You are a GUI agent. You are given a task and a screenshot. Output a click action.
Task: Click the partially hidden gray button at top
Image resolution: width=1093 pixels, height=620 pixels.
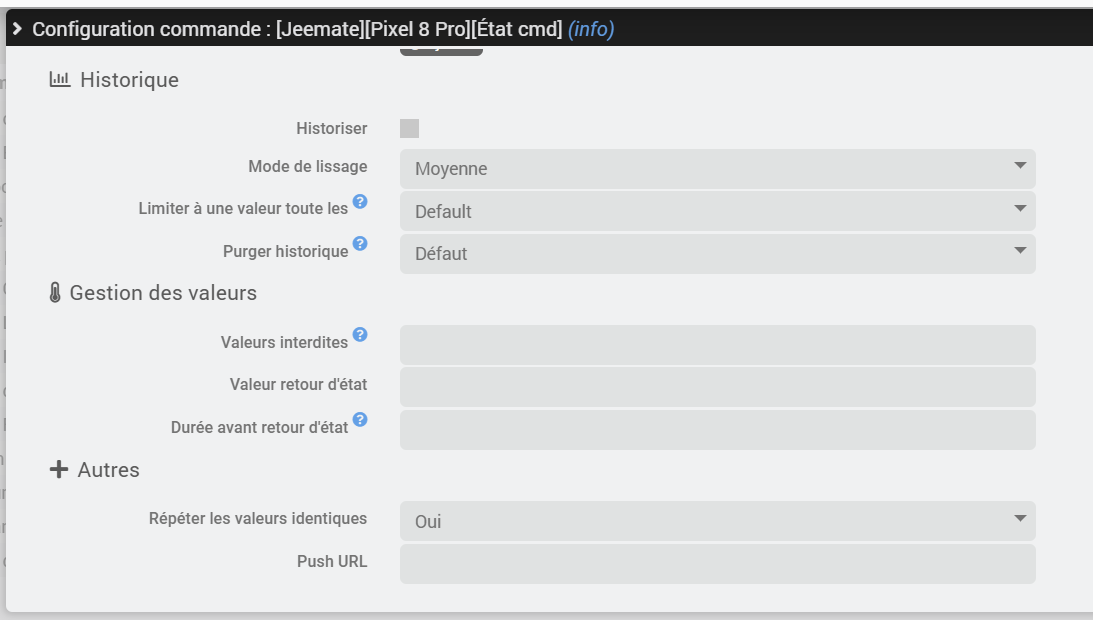441,51
